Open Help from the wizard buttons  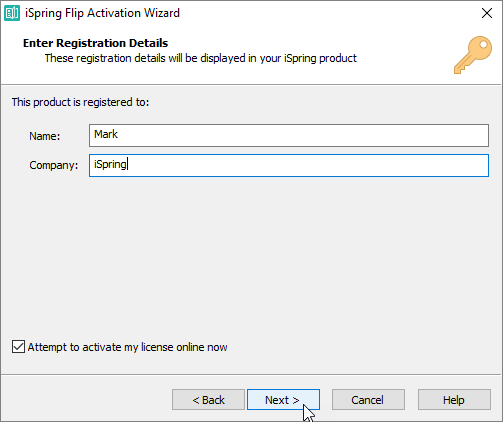[454, 399]
